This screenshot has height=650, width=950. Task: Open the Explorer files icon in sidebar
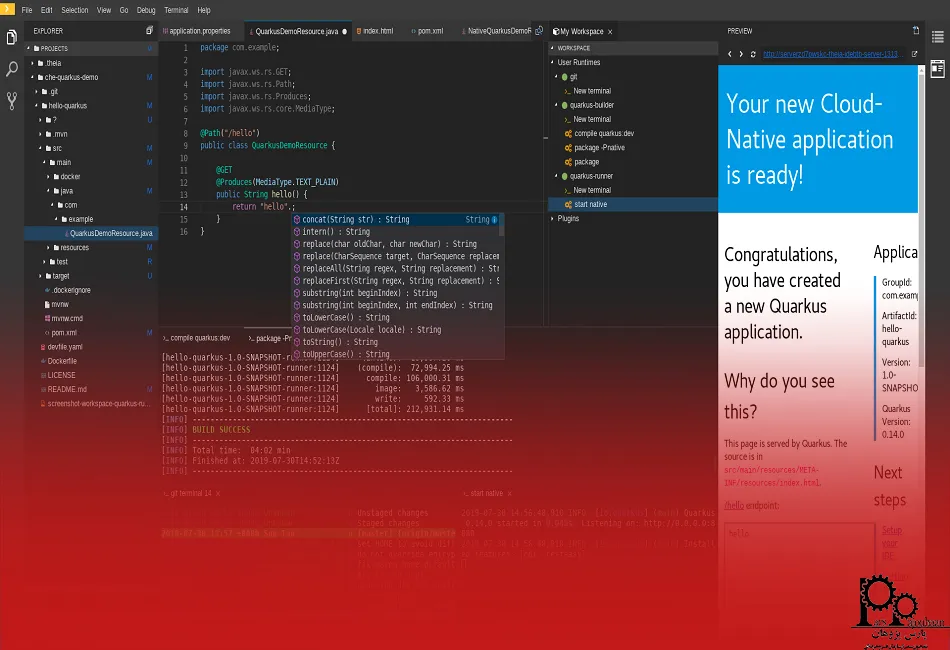pyautogui.click(x=12, y=38)
